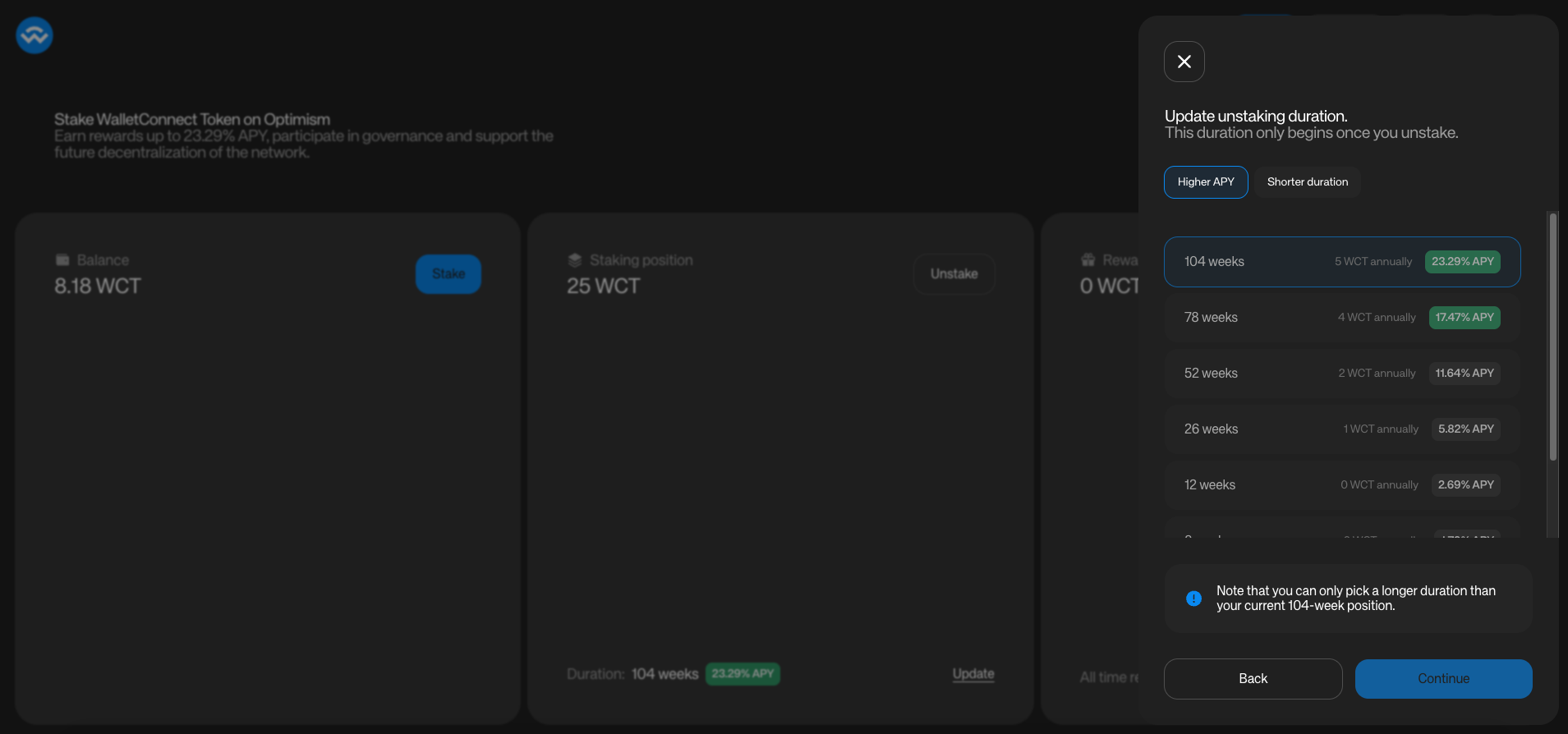Click the blue Stake button

448,274
